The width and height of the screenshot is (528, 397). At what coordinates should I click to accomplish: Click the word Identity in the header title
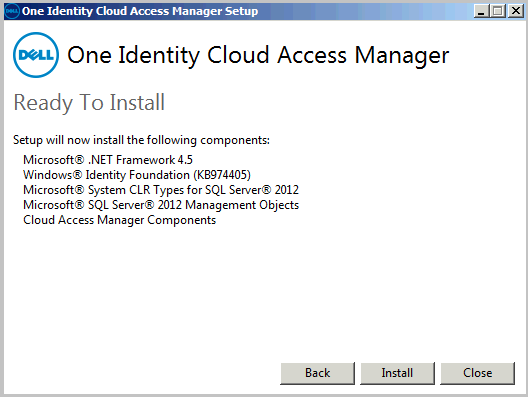coord(159,56)
